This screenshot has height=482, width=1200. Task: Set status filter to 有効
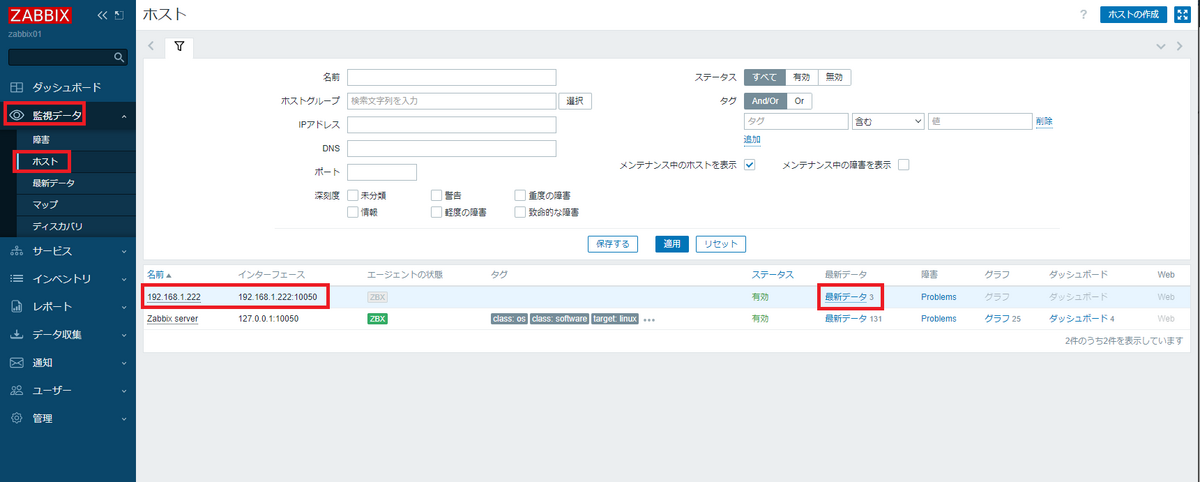(x=802, y=77)
